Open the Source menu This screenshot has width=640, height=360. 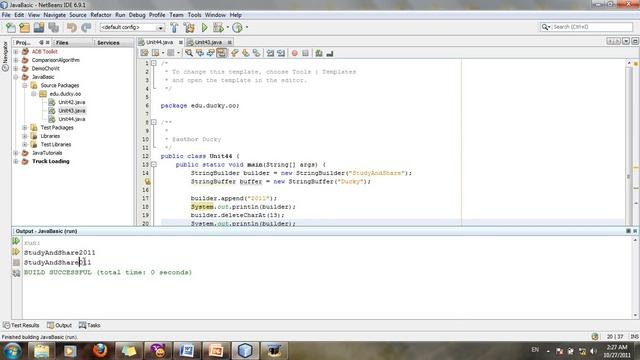(78, 15)
